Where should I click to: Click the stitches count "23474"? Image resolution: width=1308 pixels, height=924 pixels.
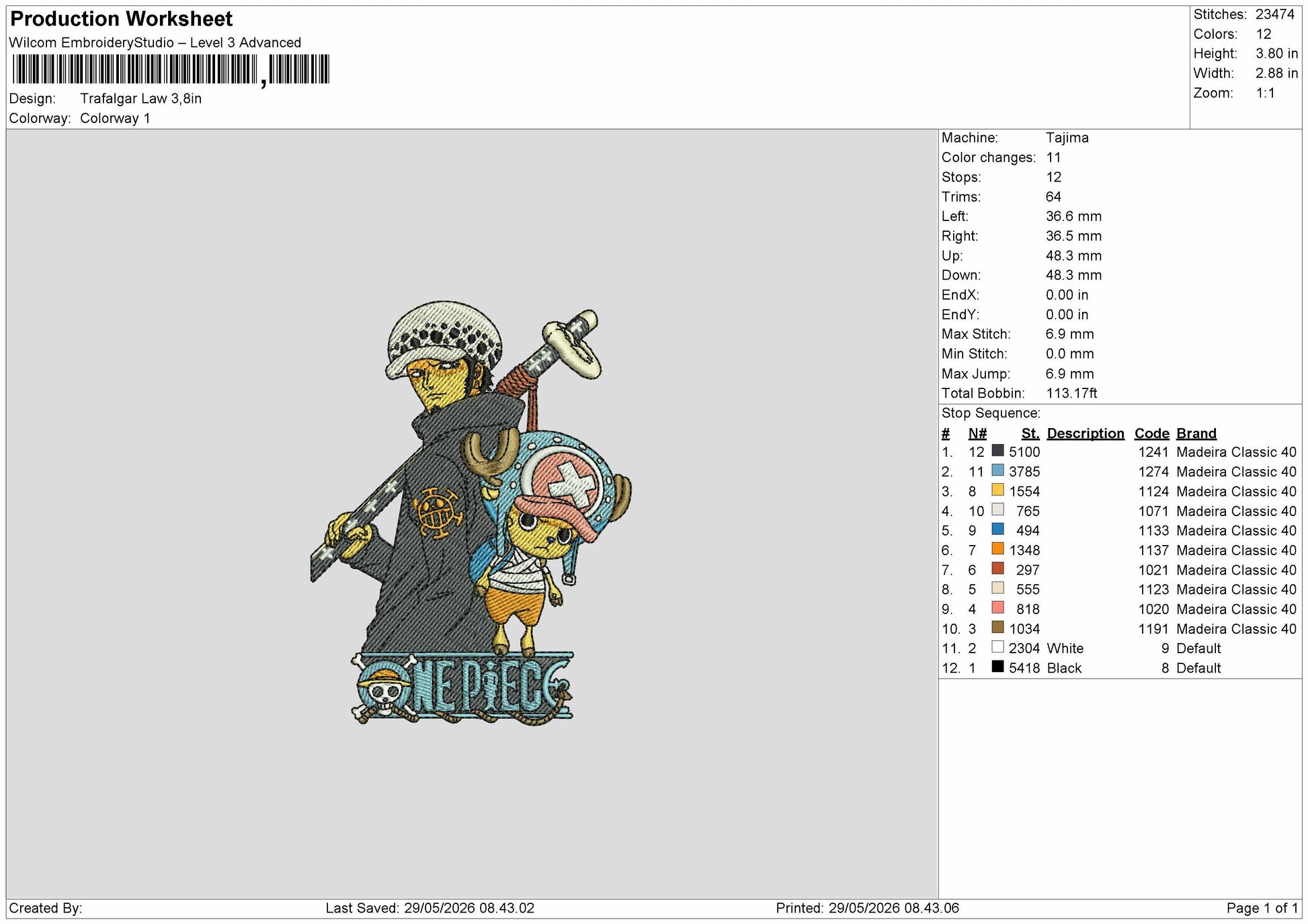1275,14
